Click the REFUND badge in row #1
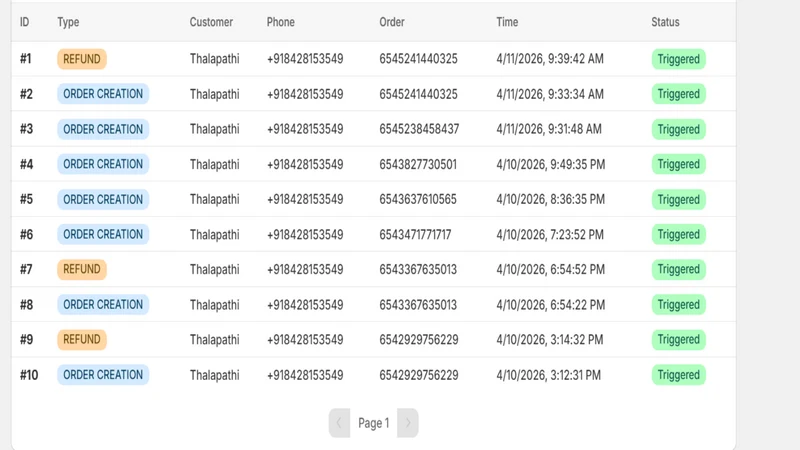This screenshot has height=450, width=800. click(x=82, y=59)
